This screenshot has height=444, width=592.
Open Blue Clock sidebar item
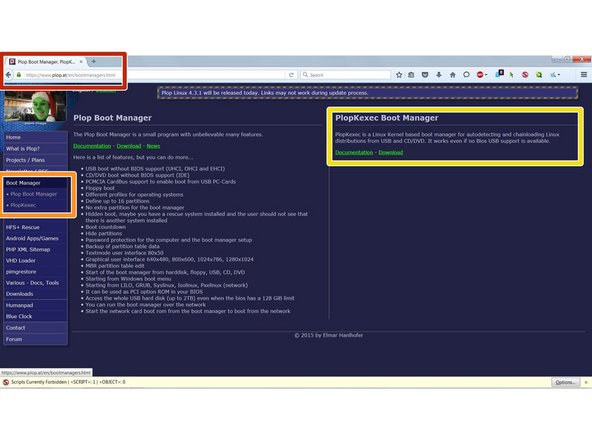point(35,316)
